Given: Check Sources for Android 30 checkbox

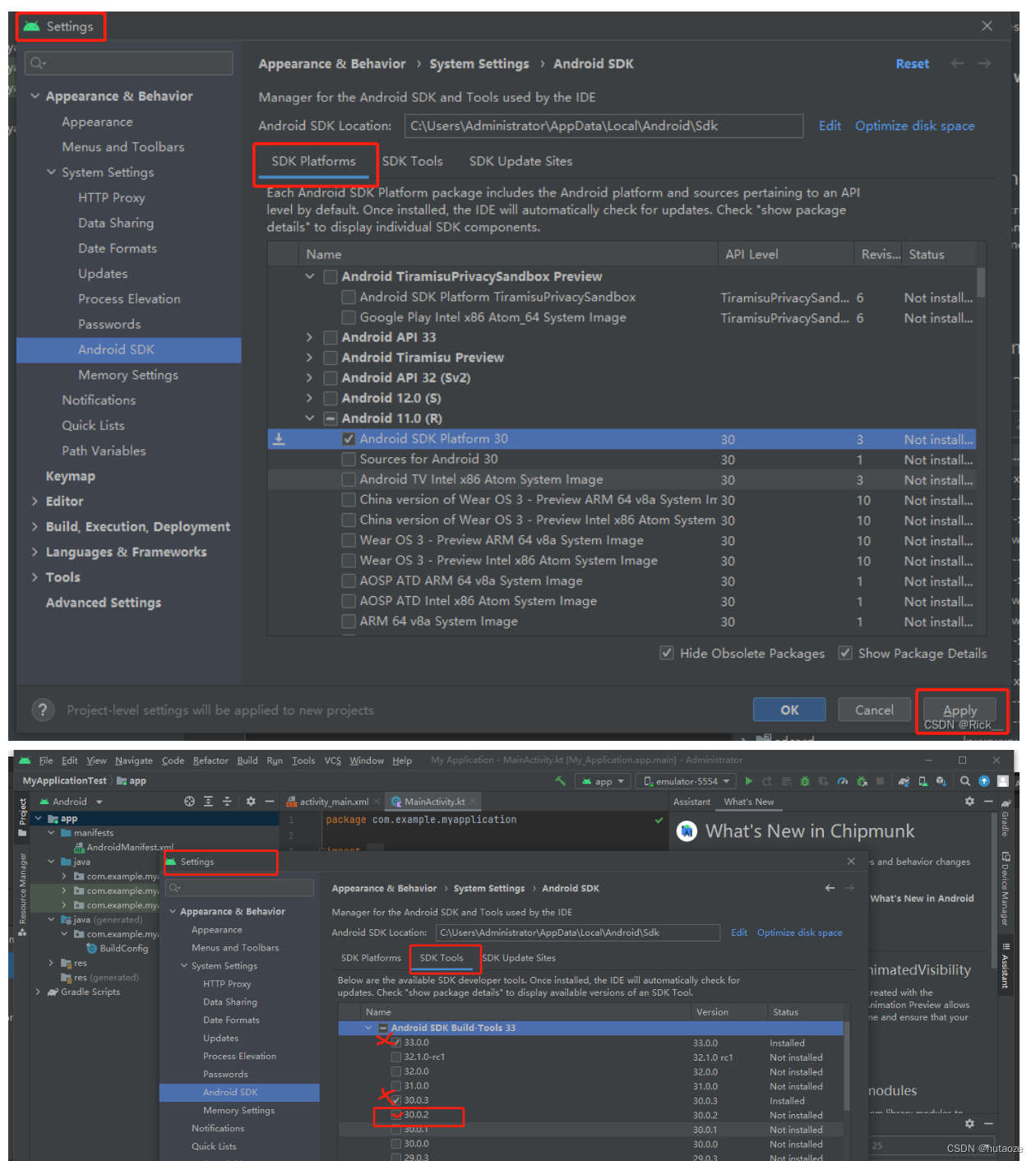Looking at the screenshot, I should point(349,460).
